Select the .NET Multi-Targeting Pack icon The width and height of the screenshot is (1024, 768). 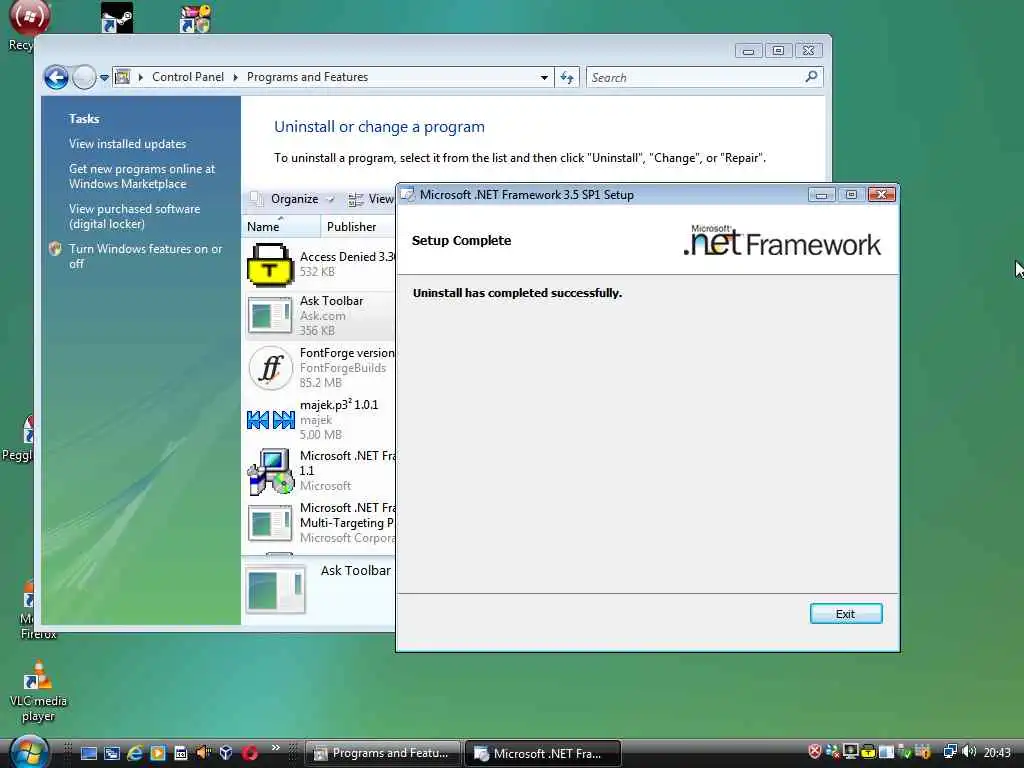[x=270, y=523]
